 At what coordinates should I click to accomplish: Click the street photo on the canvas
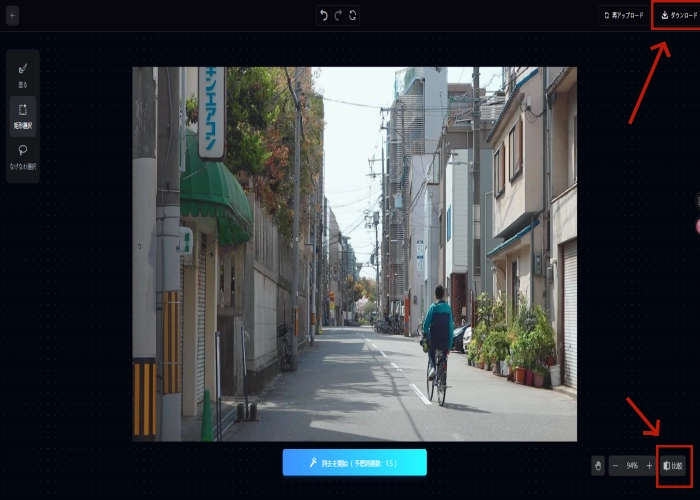pyautogui.click(x=354, y=254)
